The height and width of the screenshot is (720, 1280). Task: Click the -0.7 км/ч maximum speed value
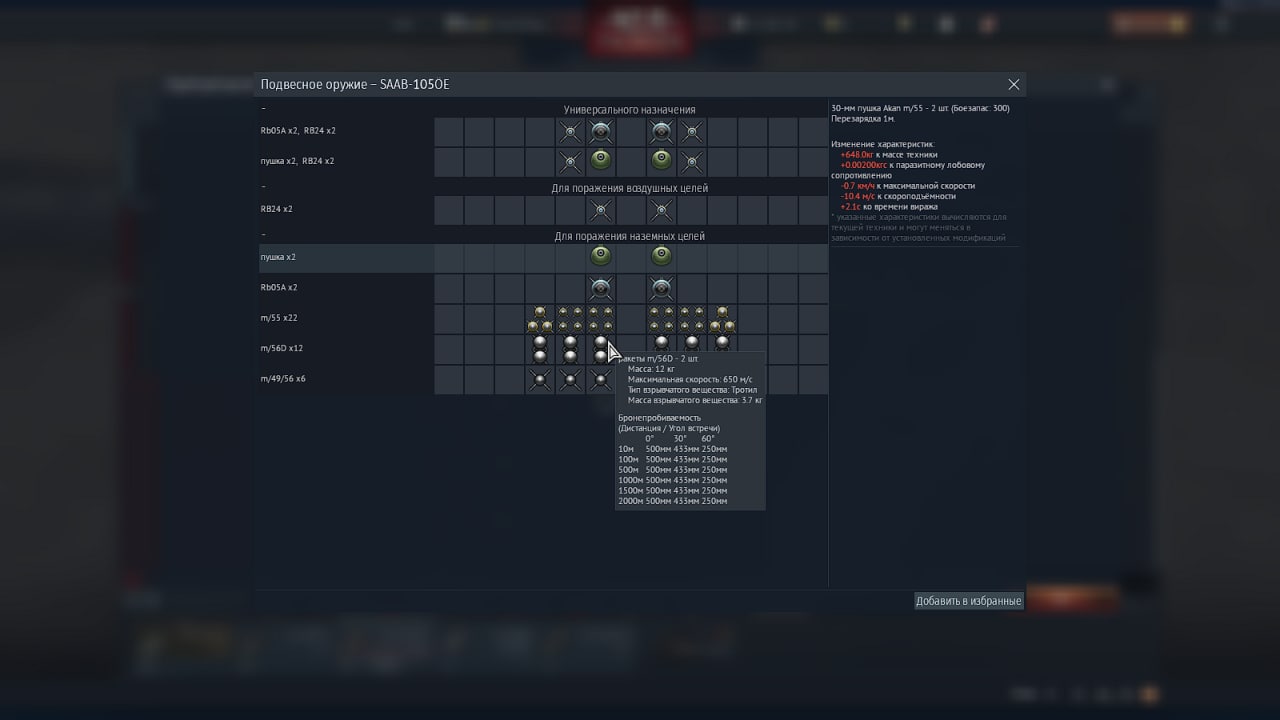[x=857, y=186]
